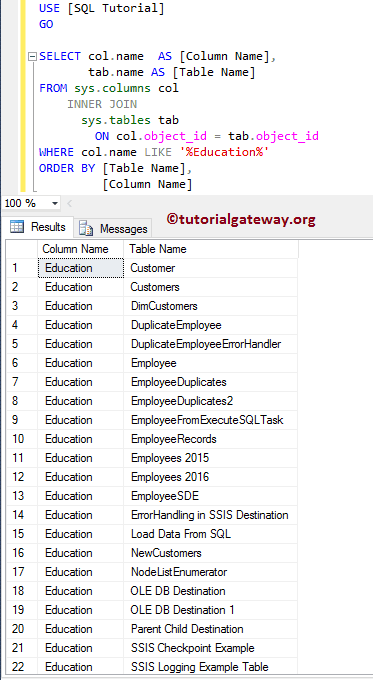Select ErrorHandling in SSIS Destination cell
Viewport: 373px width, 680px height.
(x=211, y=515)
